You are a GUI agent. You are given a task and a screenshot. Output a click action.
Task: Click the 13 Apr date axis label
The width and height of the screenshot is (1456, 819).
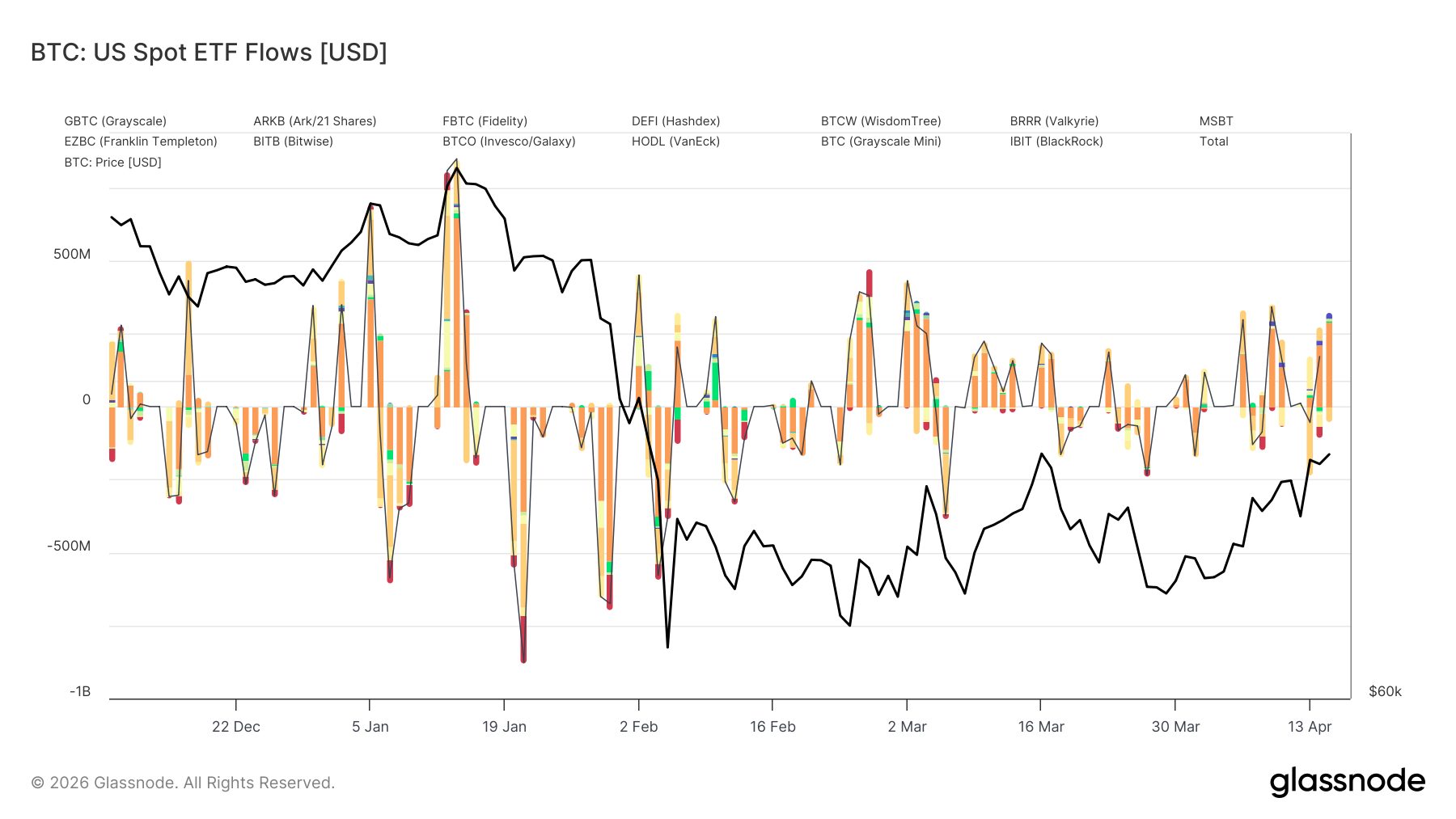coord(1309,727)
